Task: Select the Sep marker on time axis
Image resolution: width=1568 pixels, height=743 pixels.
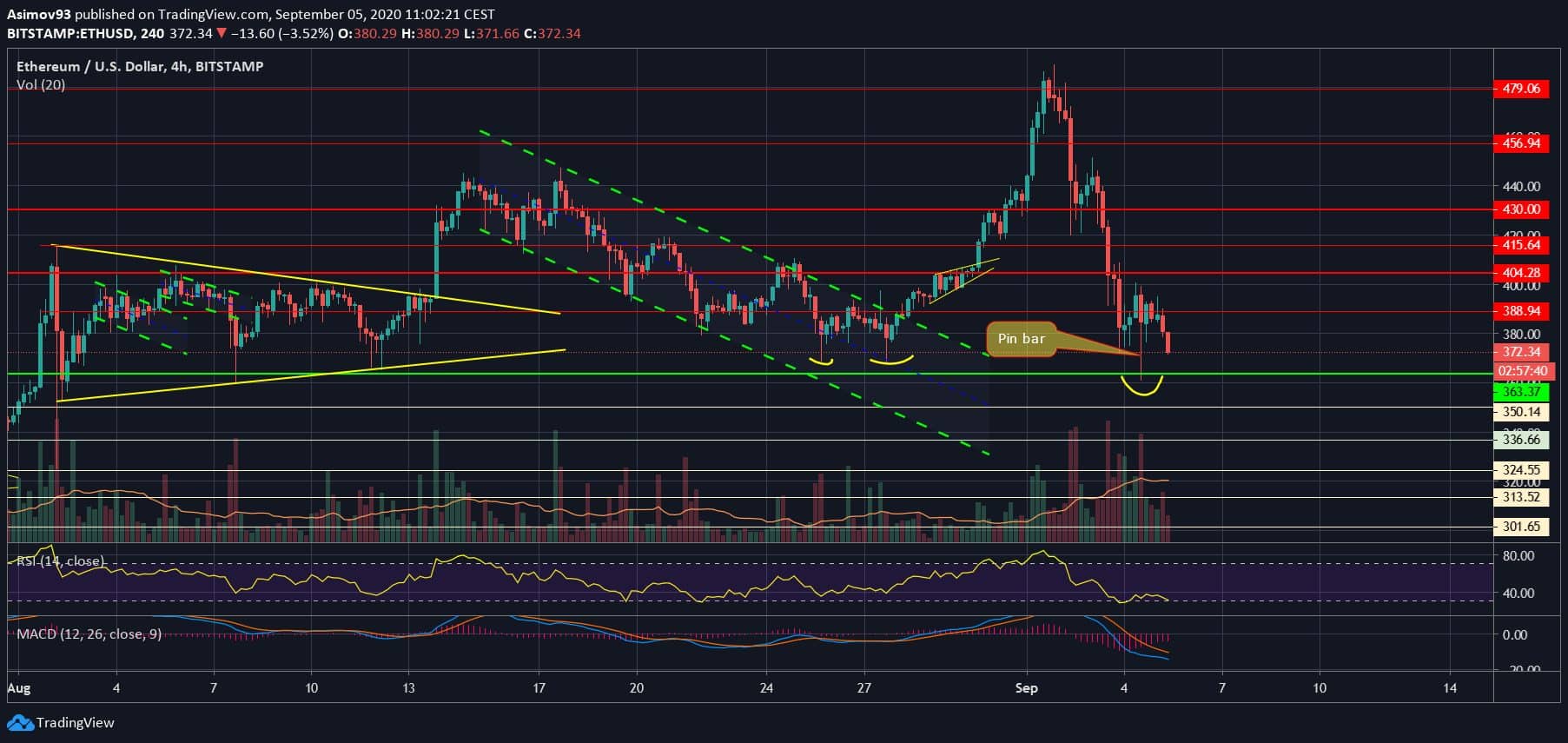Action: tap(1027, 688)
